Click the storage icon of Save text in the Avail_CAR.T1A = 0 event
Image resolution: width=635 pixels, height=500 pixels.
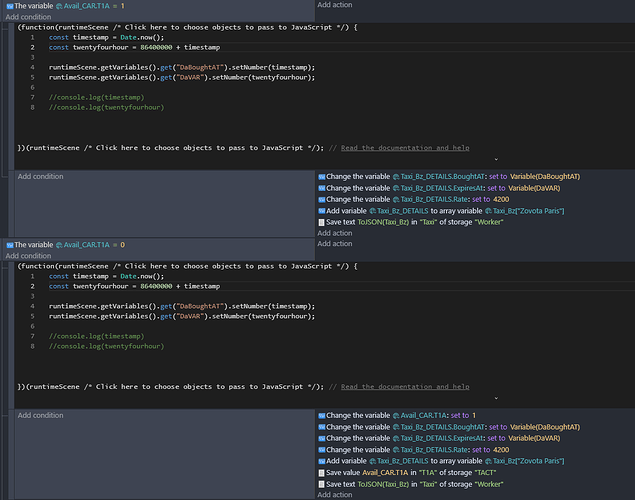(322, 484)
